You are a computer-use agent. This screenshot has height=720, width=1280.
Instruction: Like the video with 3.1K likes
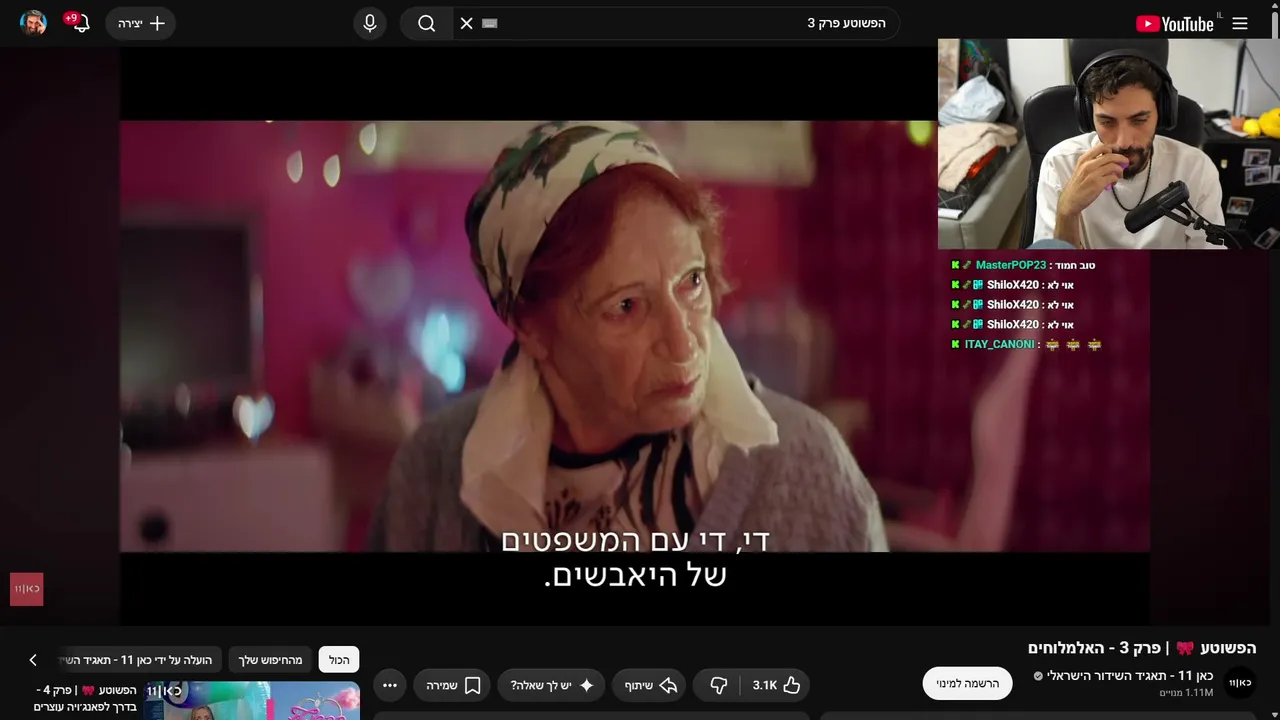777,685
